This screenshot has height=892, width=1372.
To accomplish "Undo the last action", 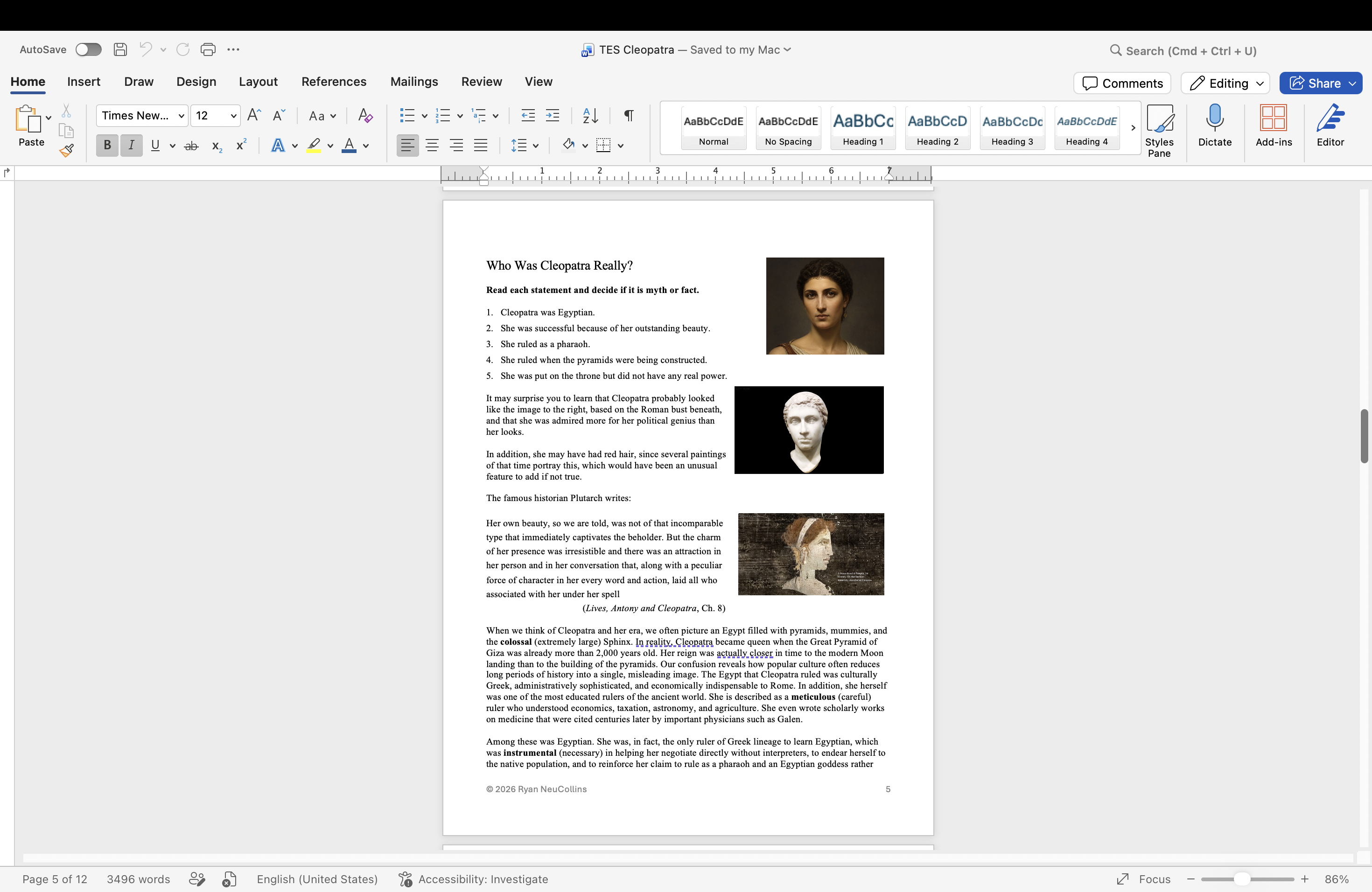I will 146,49.
